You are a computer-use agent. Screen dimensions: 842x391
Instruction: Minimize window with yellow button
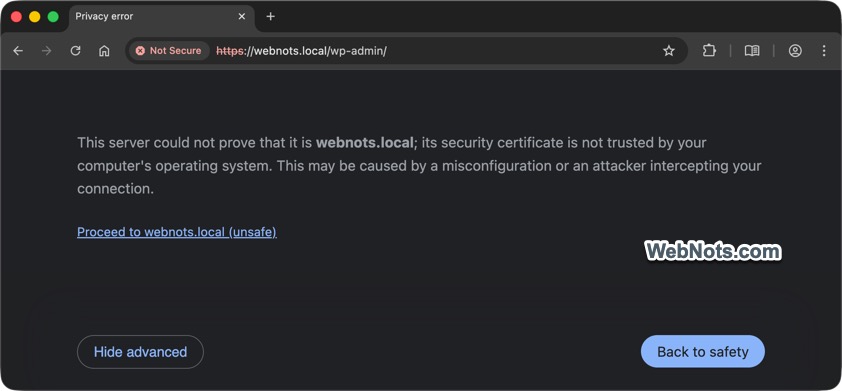(x=34, y=17)
